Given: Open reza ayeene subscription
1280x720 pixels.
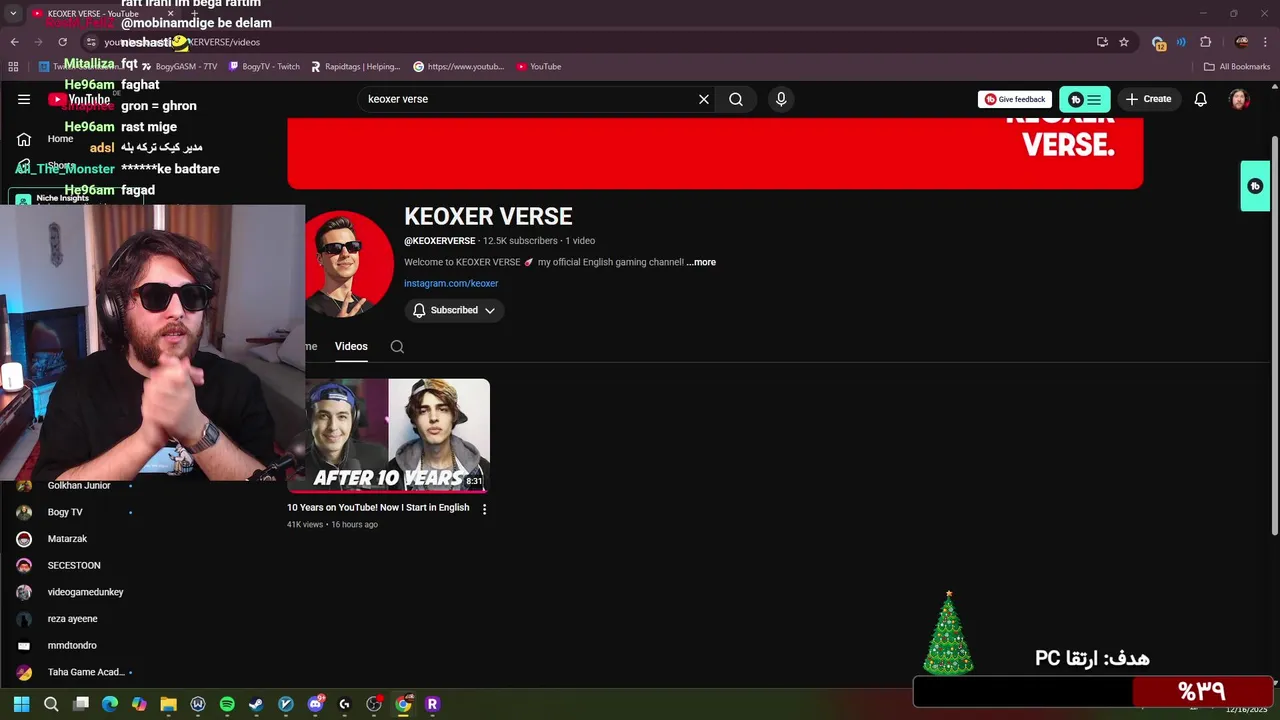Looking at the screenshot, I should point(72,619).
